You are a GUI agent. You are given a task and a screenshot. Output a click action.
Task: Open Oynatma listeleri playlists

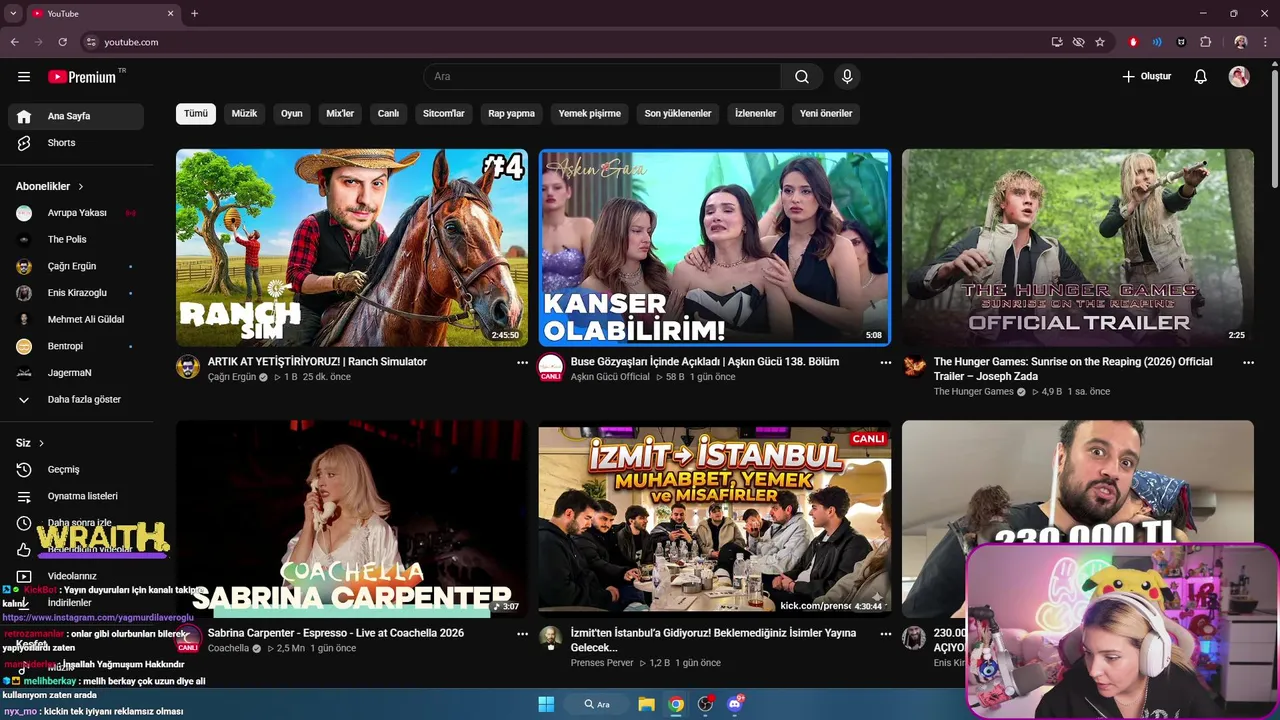coord(76,496)
